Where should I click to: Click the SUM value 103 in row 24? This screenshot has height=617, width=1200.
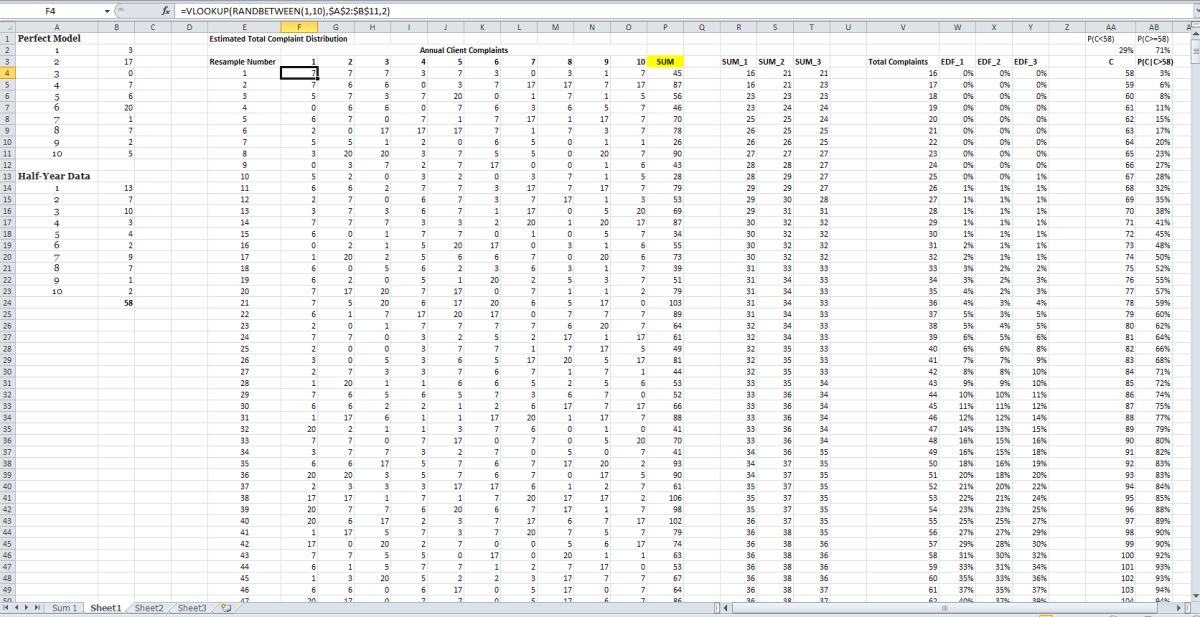click(665, 303)
